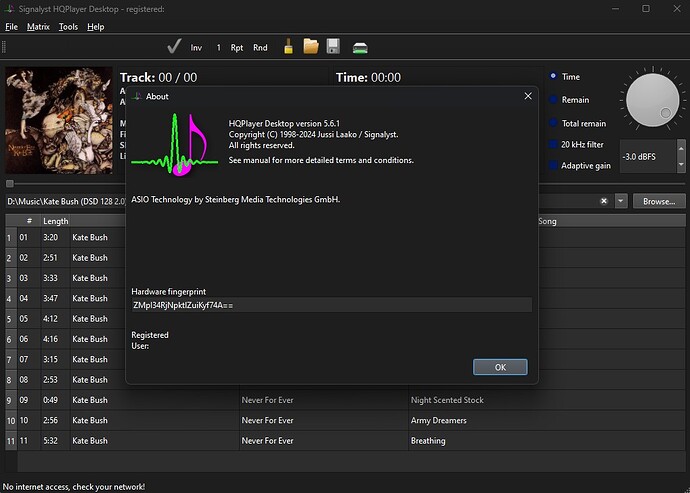Click the volume knob control
Viewport: 690px width, 493px height.
[x=653, y=100]
